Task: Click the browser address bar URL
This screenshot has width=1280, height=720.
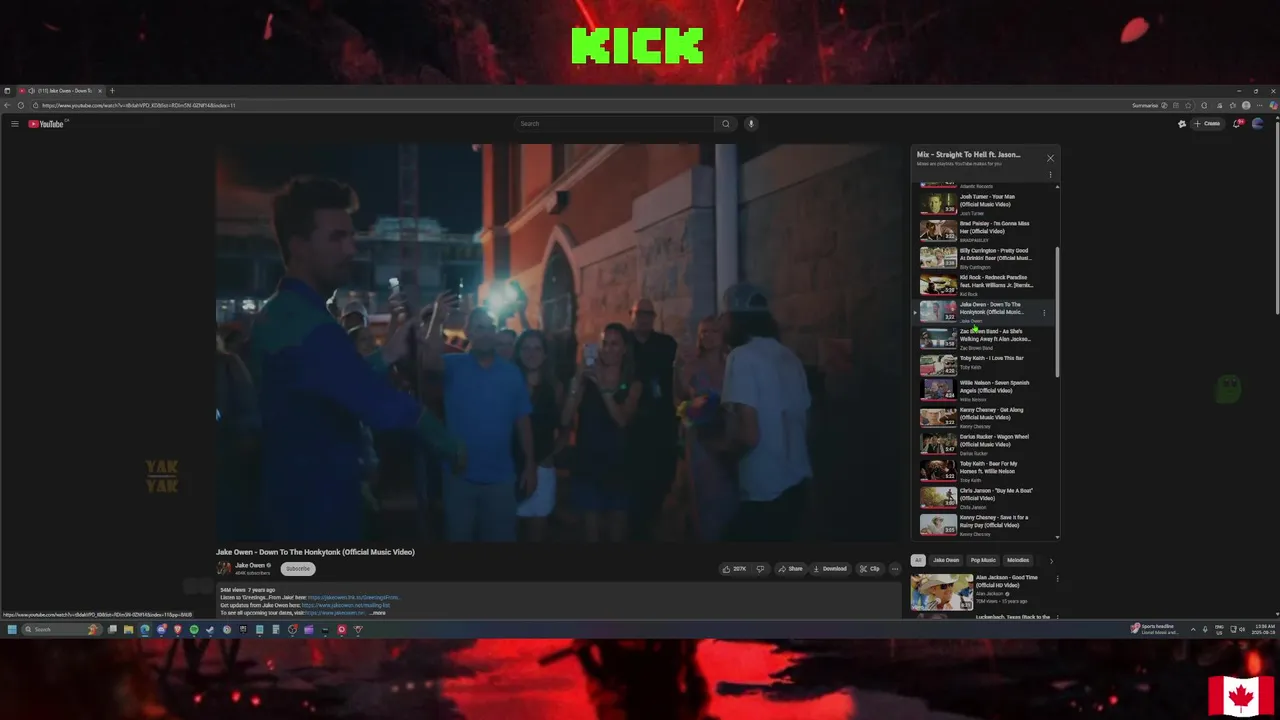Action: [139, 105]
